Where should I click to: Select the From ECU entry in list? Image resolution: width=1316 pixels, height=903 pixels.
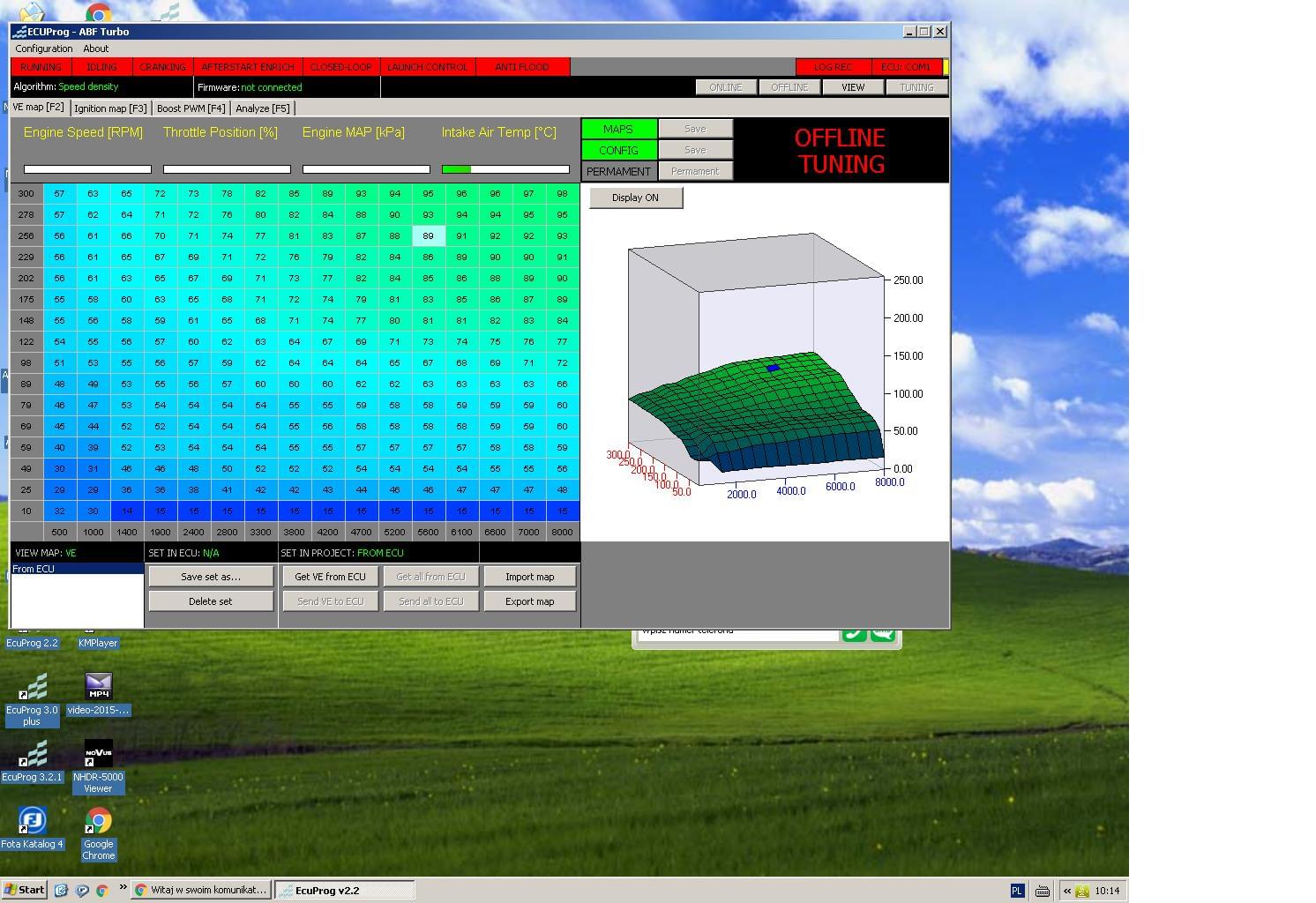point(77,569)
